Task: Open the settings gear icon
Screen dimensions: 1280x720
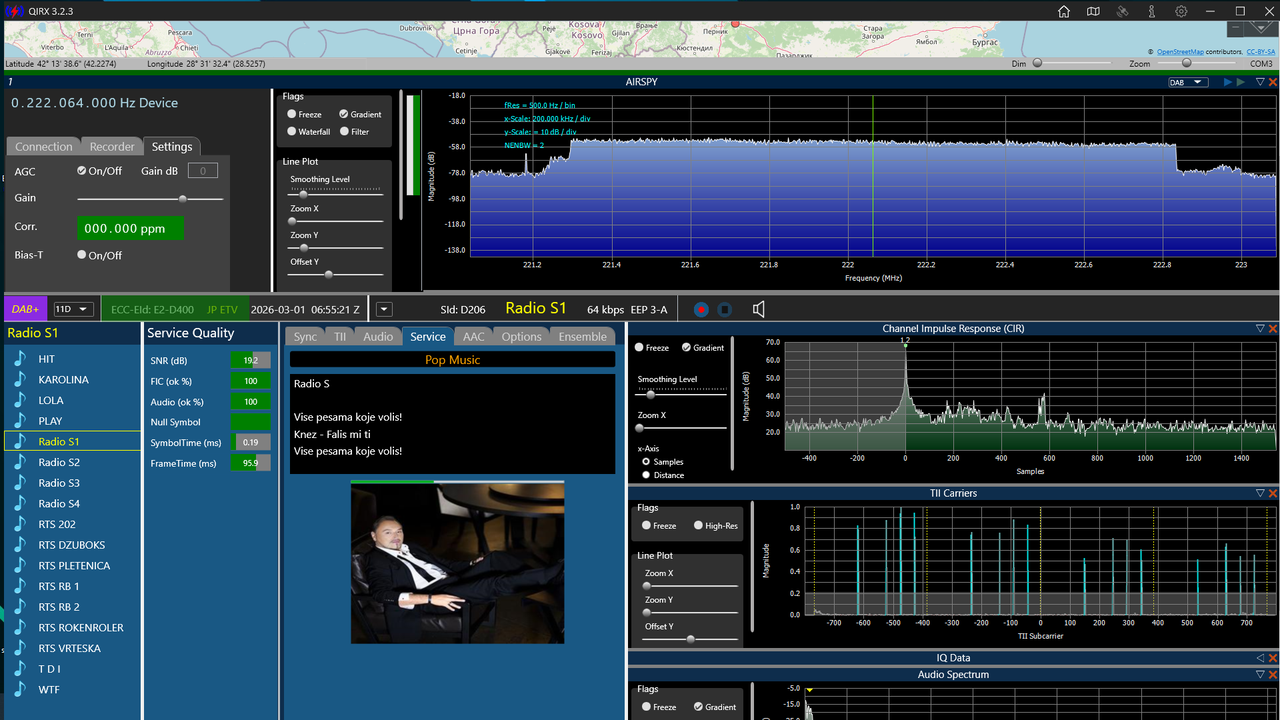Action: pos(1181,11)
